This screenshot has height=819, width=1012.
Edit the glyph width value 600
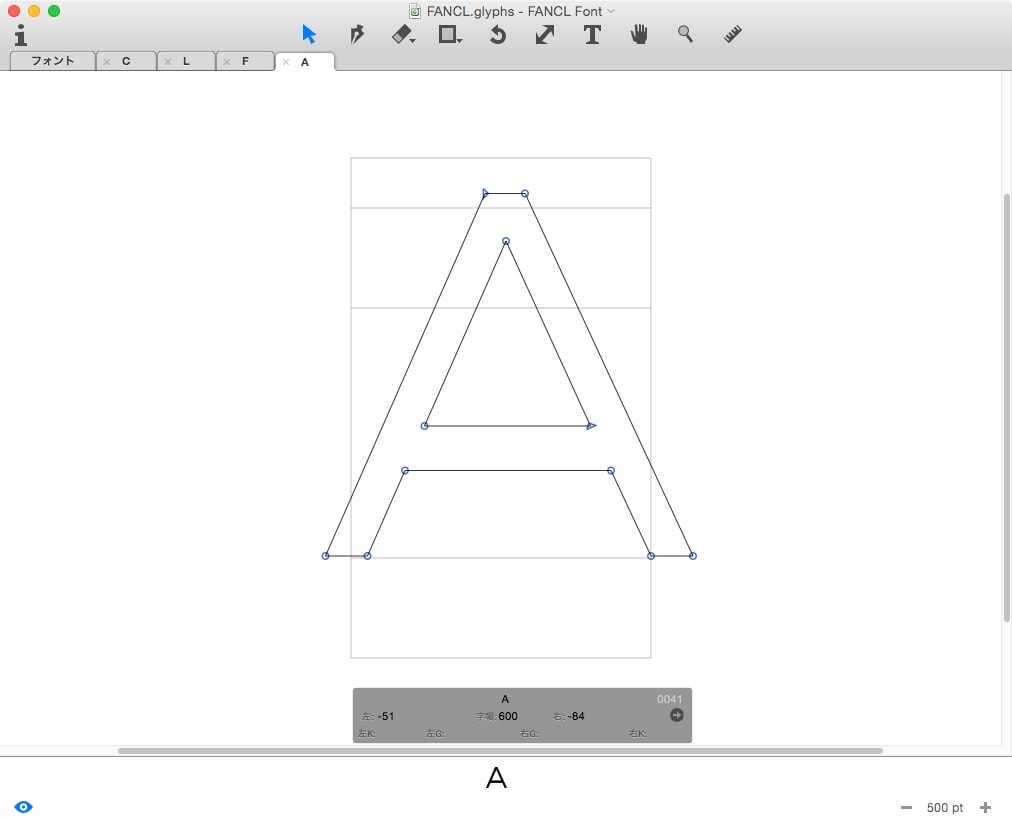[508, 716]
